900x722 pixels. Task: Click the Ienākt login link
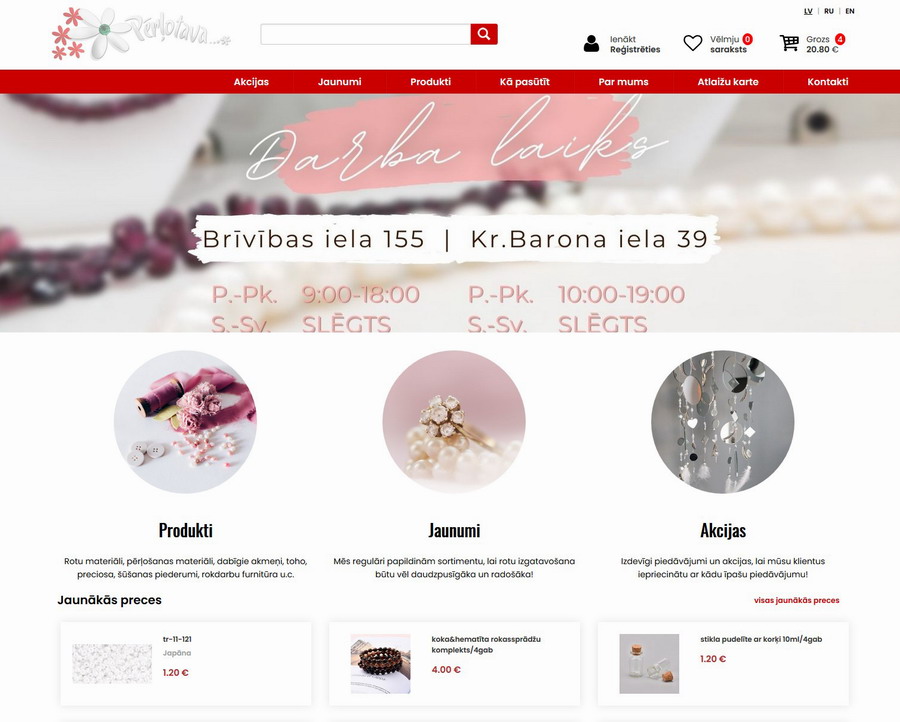(x=623, y=39)
